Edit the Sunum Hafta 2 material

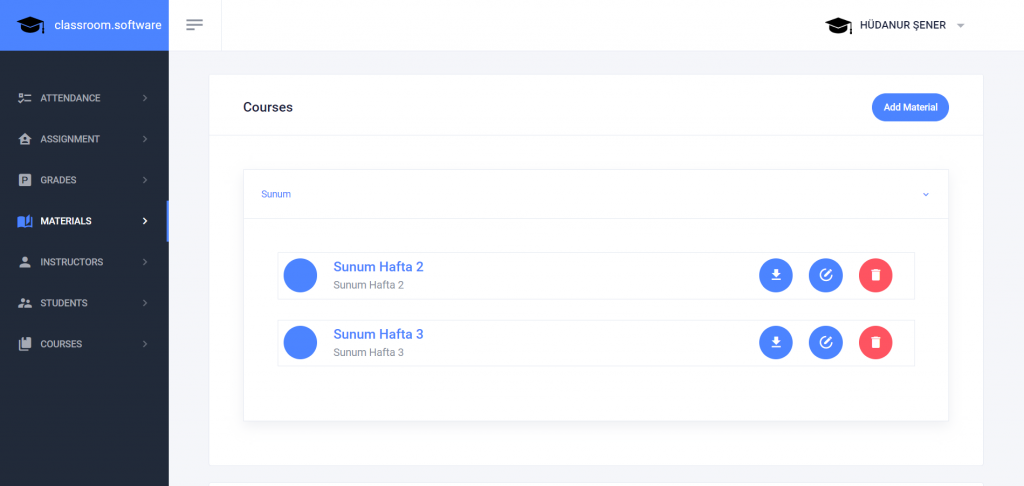[x=826, y=275]
